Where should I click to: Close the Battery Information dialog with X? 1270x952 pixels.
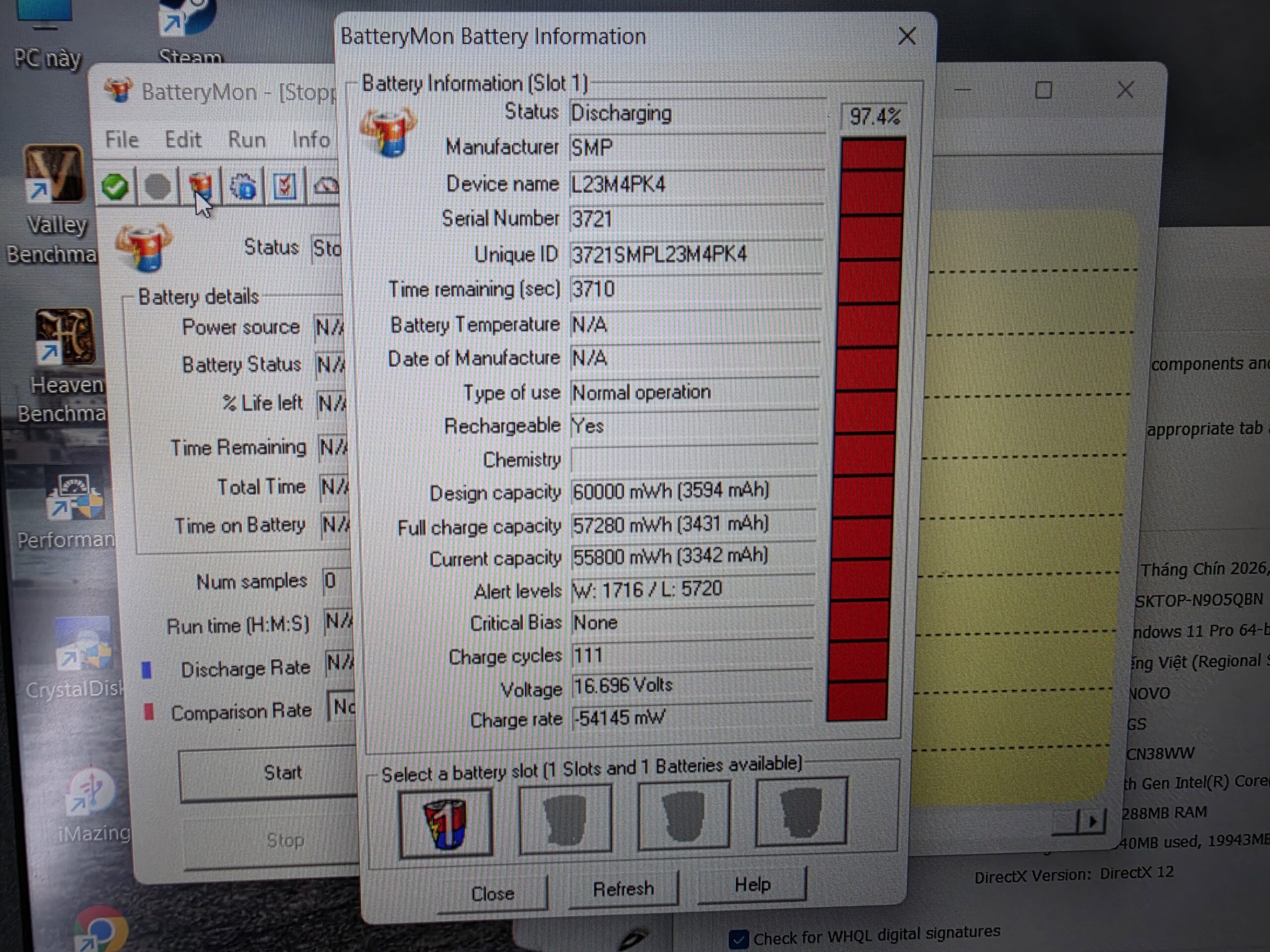(x=907, y=36)
